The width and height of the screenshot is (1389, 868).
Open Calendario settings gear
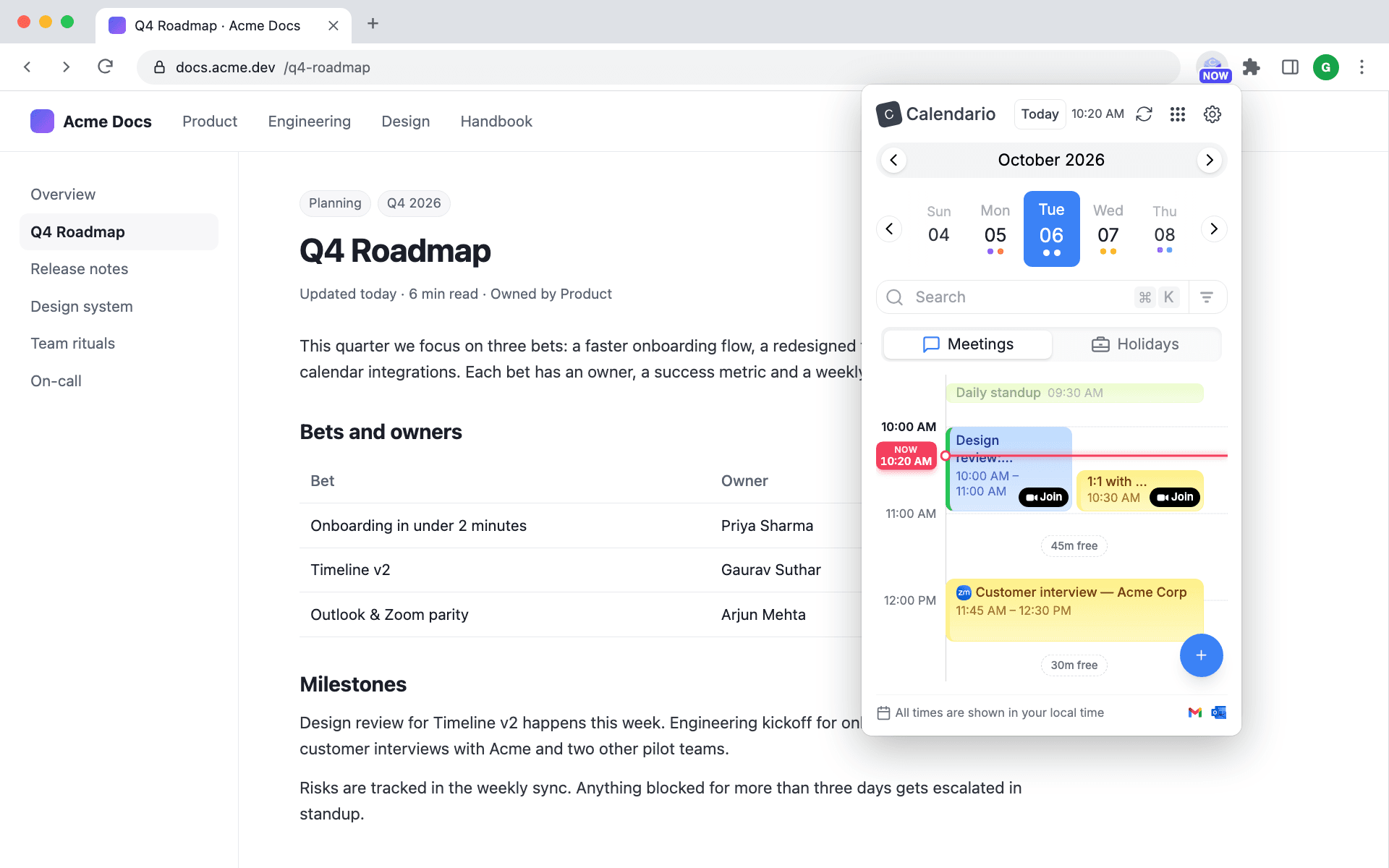coord(1212,114)
